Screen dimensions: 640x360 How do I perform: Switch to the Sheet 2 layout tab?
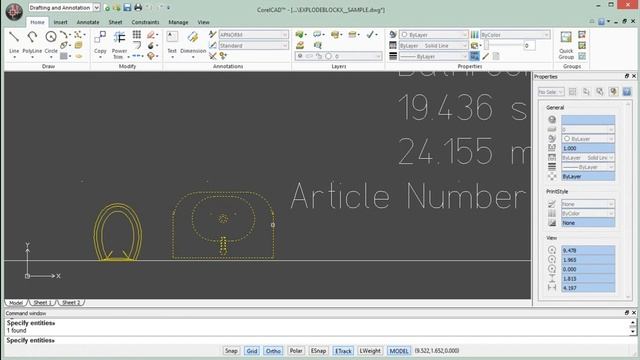click(71, 302)
